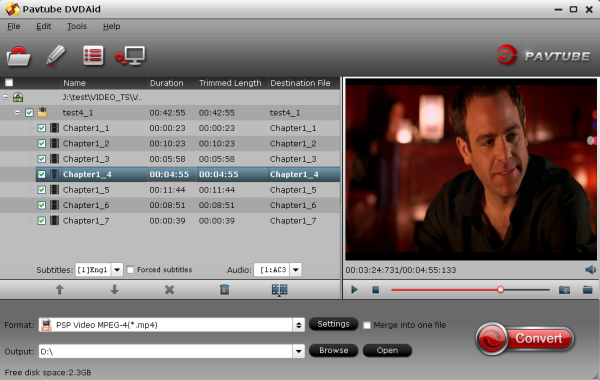The image size is (600, 380).
Task: Uncheck the Chapter1_1 checkbox
Action: (x=42, y=128)
